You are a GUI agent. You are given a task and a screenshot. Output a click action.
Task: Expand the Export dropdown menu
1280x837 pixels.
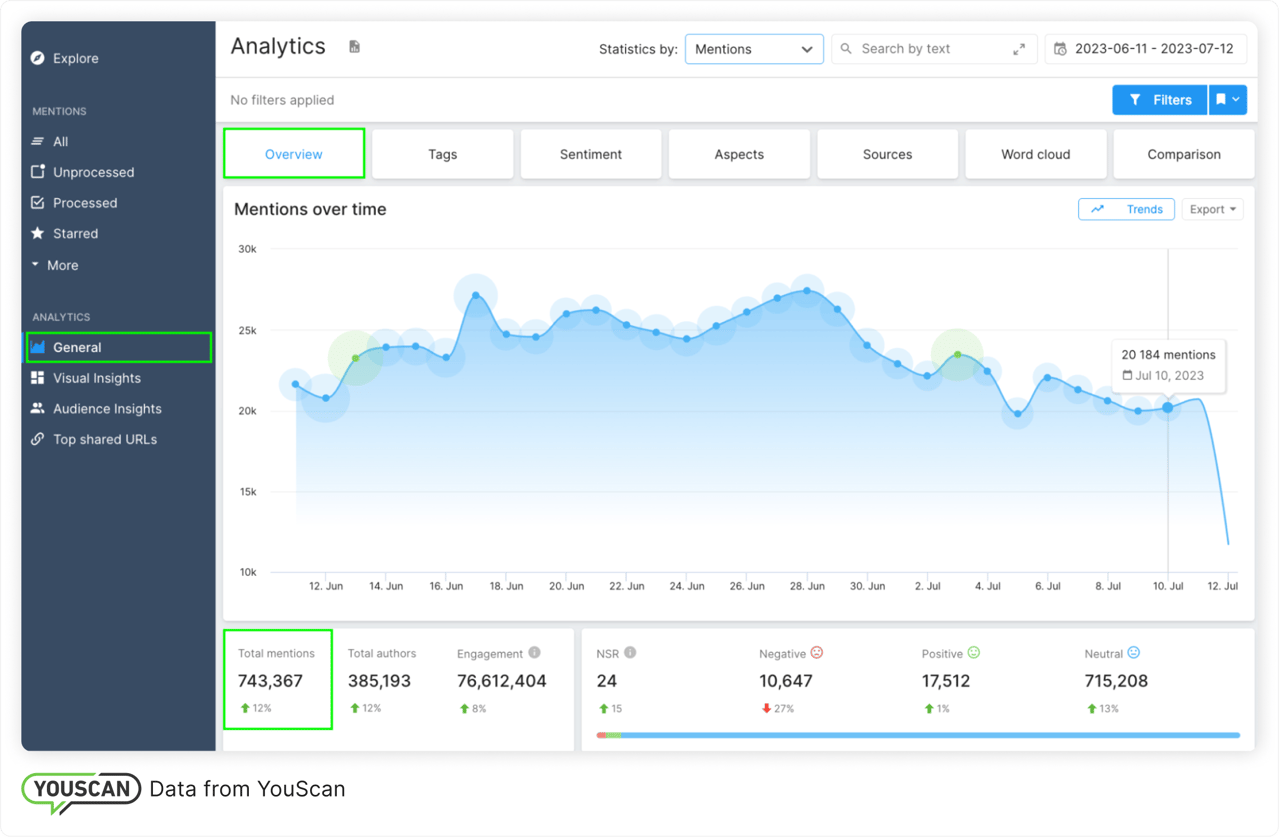pos(1212,209)
